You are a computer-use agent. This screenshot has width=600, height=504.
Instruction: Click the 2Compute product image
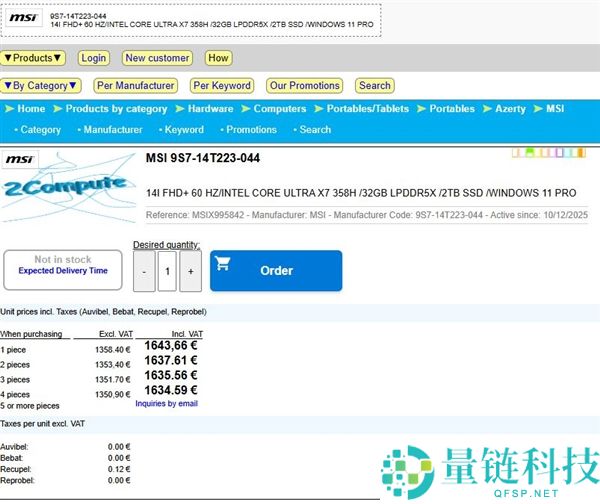click(69, 188)
